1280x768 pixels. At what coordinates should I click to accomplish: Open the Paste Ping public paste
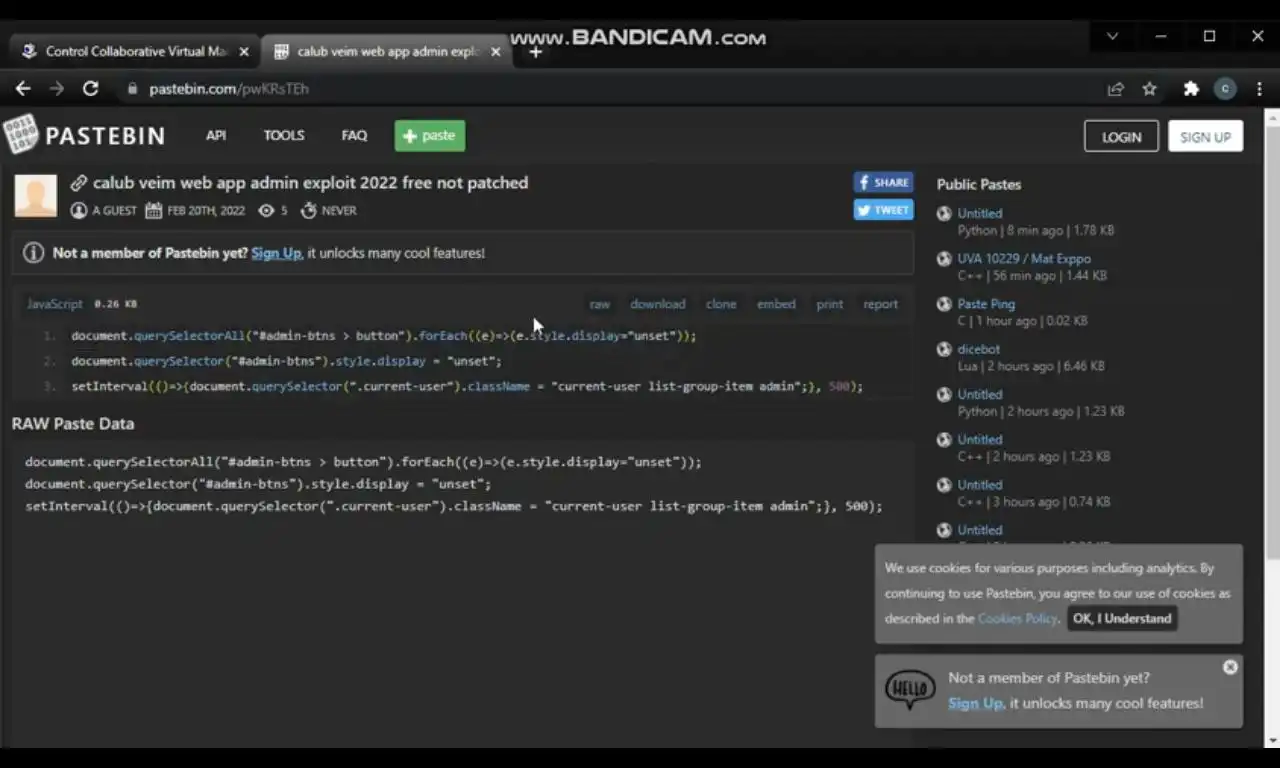coord(986,304)
